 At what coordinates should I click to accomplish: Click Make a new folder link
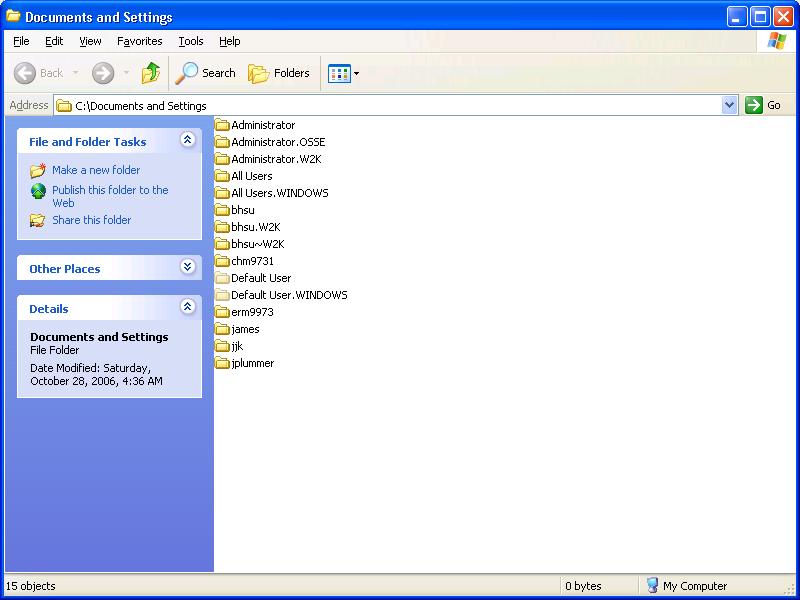coord(96,170)
